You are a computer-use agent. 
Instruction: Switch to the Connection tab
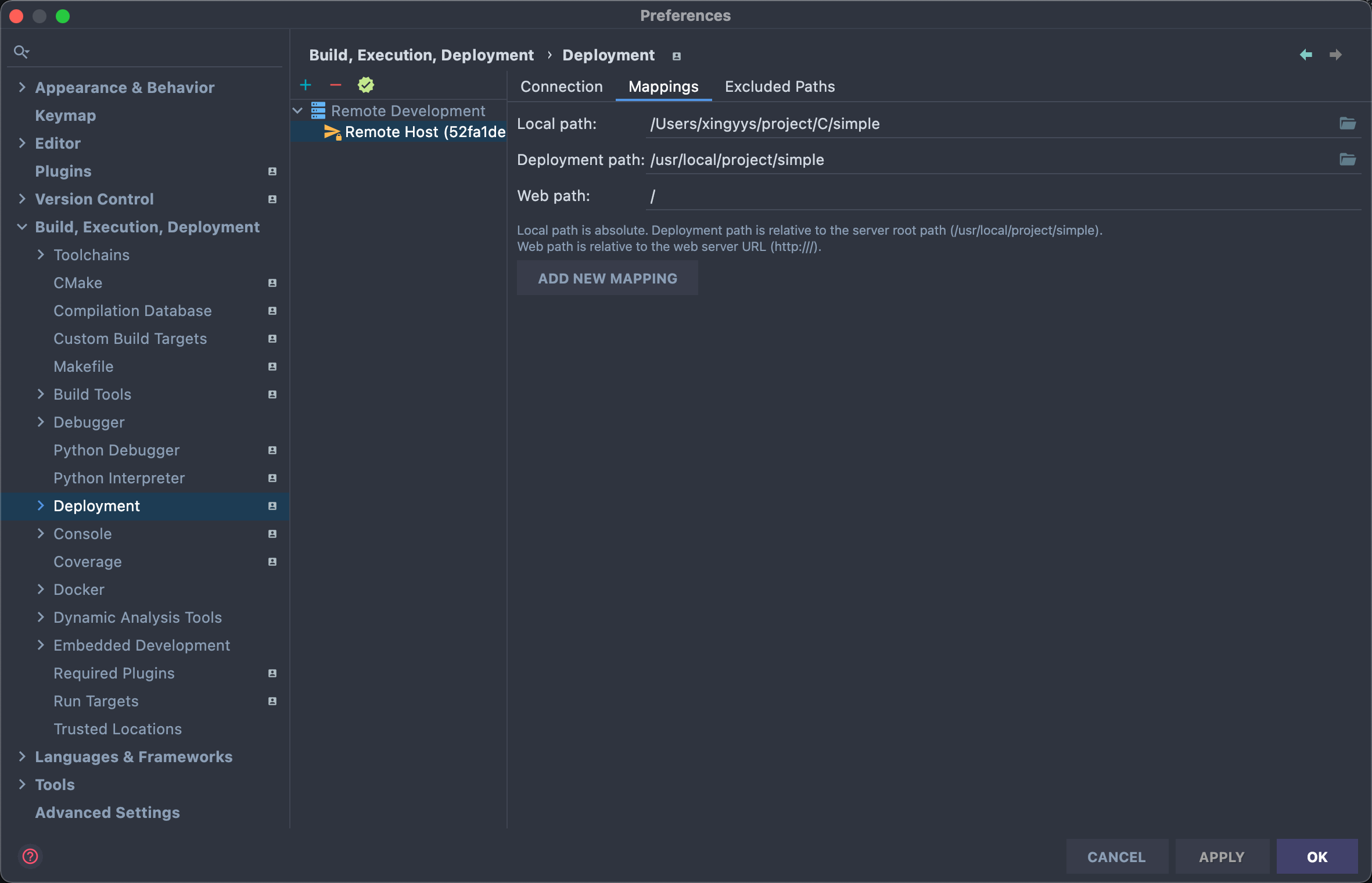[561, 87]
